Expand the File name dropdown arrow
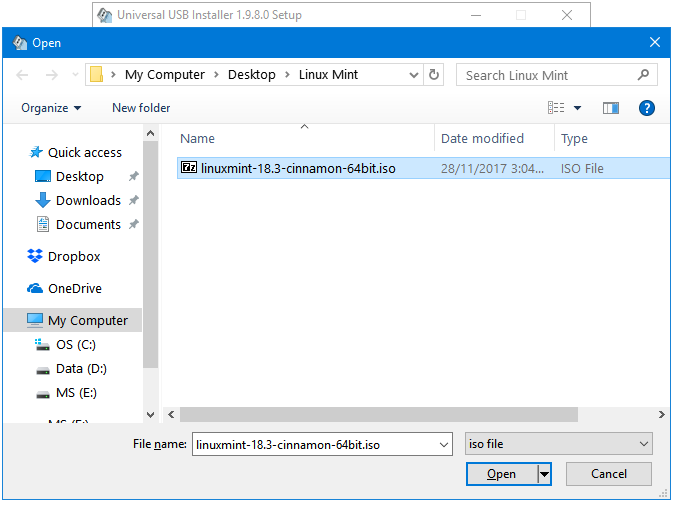The image size is (674, 505). coord(444,444)
